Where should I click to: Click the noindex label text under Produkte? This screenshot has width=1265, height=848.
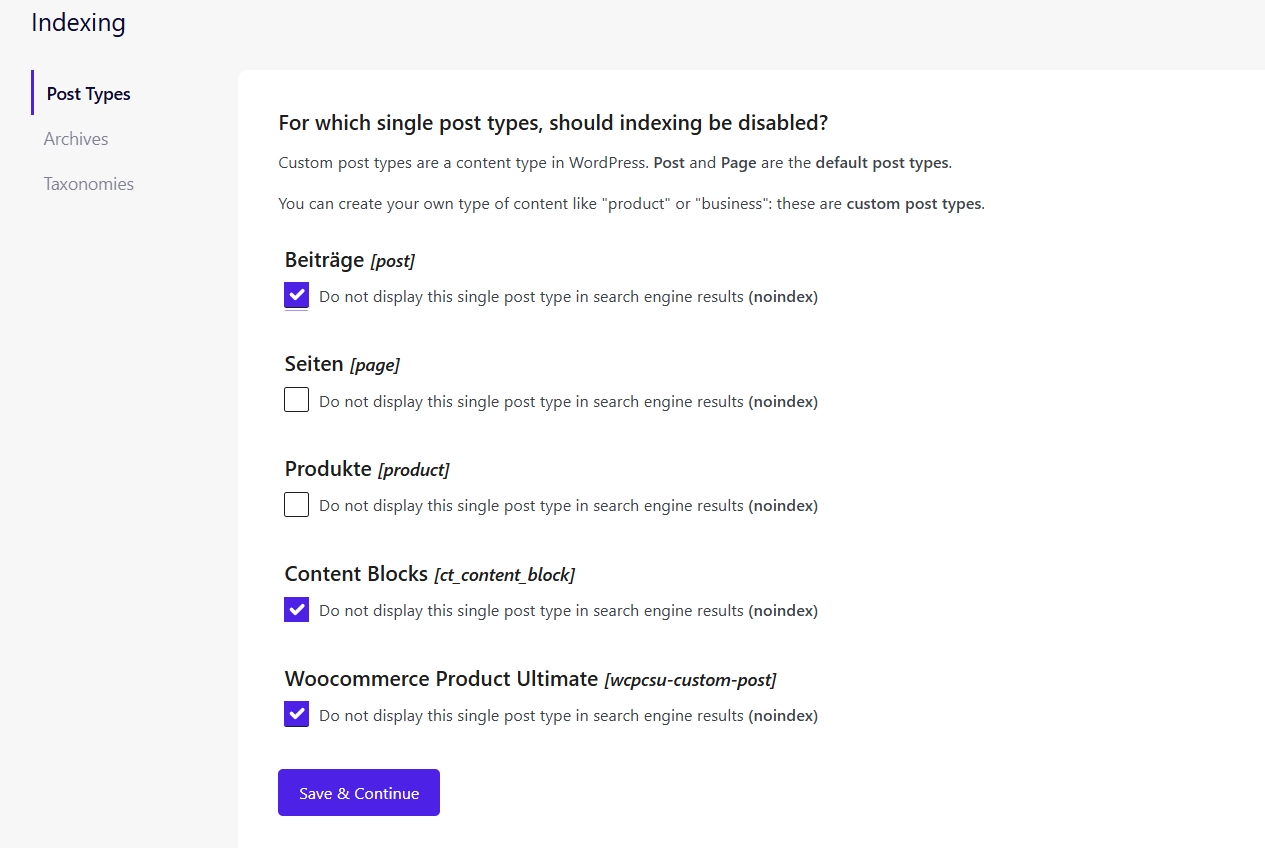tap(568, 506)
